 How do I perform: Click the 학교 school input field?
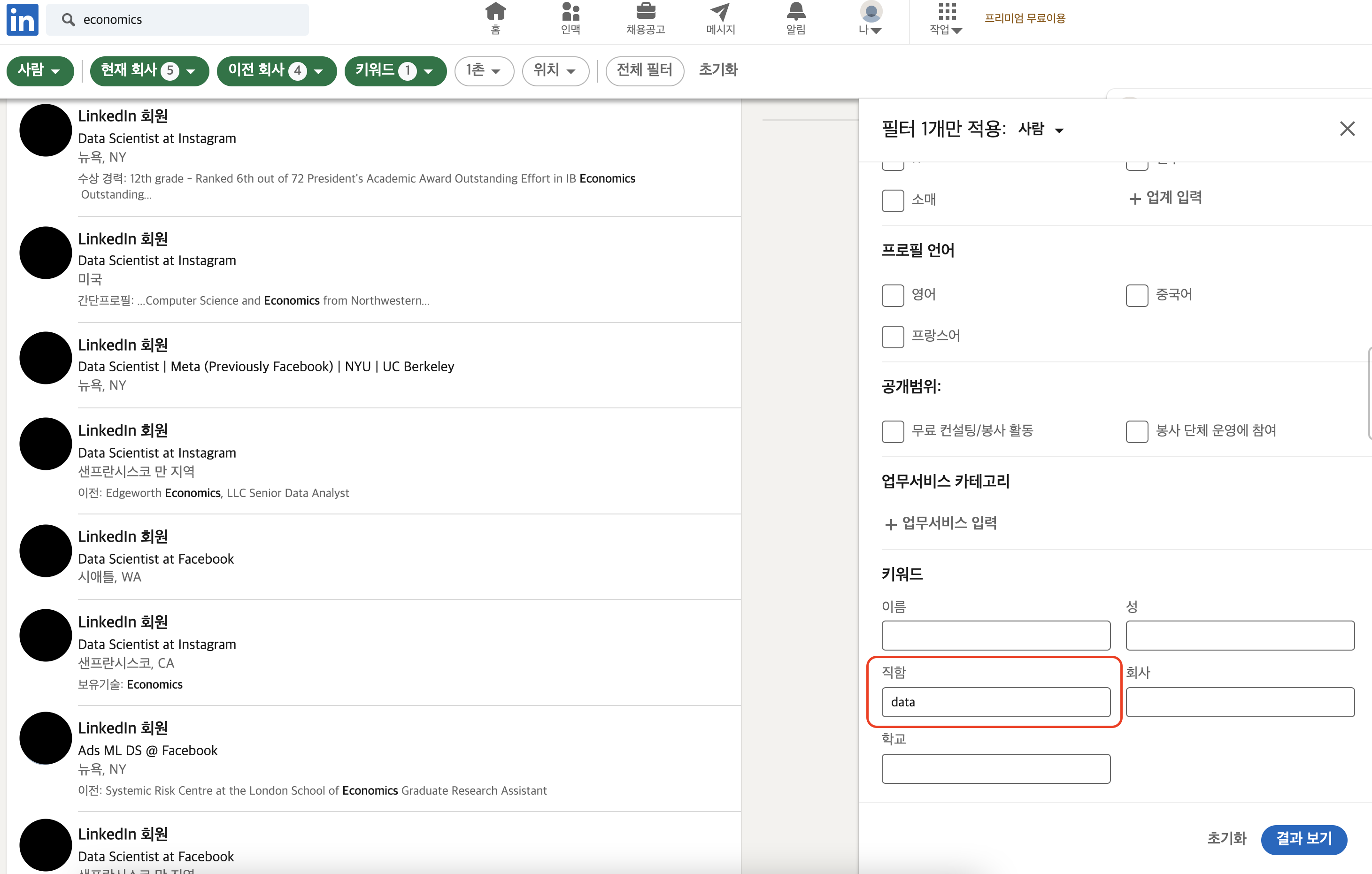click(x=995, y=768)
